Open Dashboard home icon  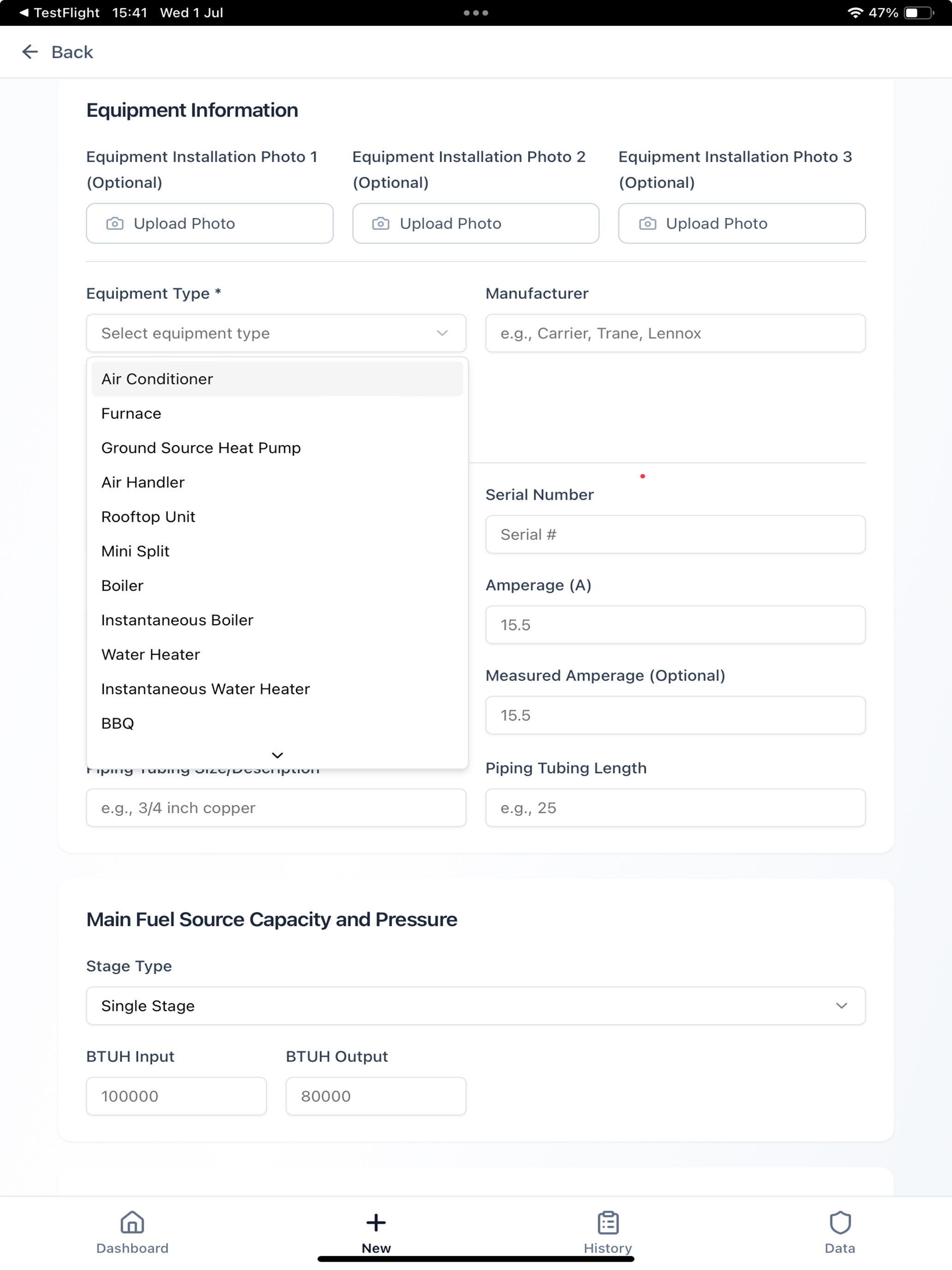coord(132,1222)
